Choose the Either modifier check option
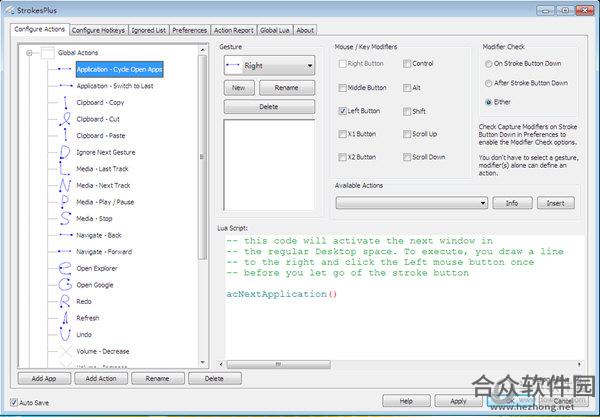Viewport: 600px width, 417px height. [488, 102]
